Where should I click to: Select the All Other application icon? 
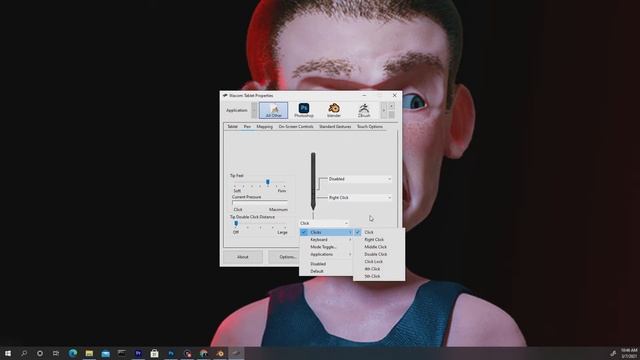pyautogui.click(x=273, y=110)
